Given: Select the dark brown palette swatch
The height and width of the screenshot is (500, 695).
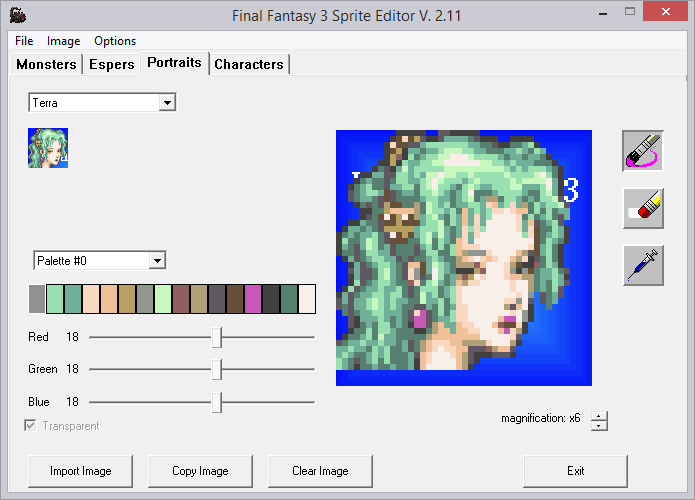Looking at the screenshot, I should pos(235,299).
